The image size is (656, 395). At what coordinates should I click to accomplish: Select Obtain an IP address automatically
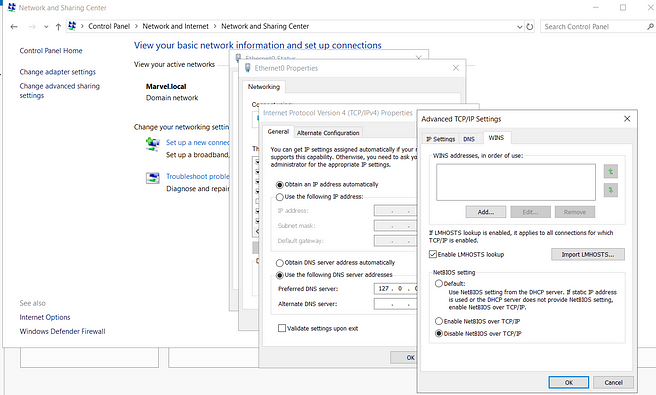279,185
